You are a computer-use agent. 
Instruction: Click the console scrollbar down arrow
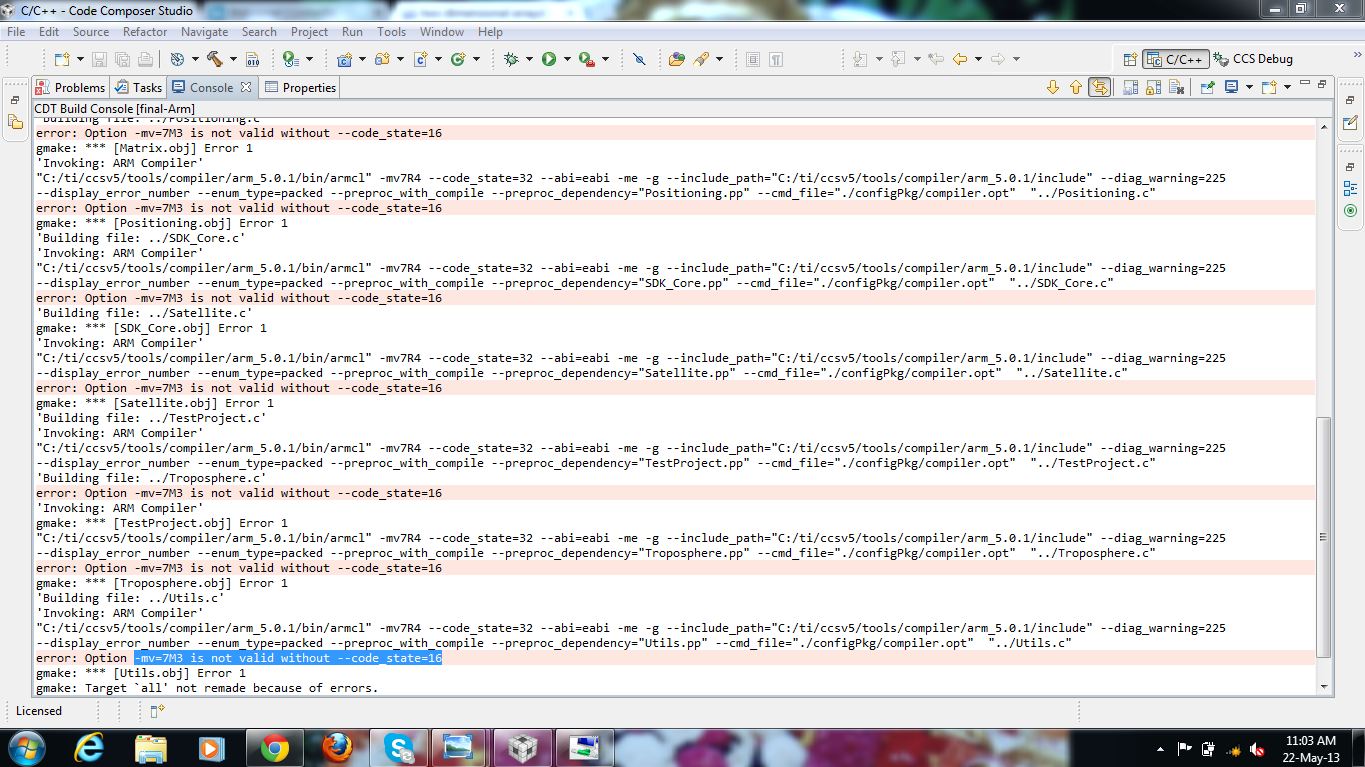point(1325,687)
